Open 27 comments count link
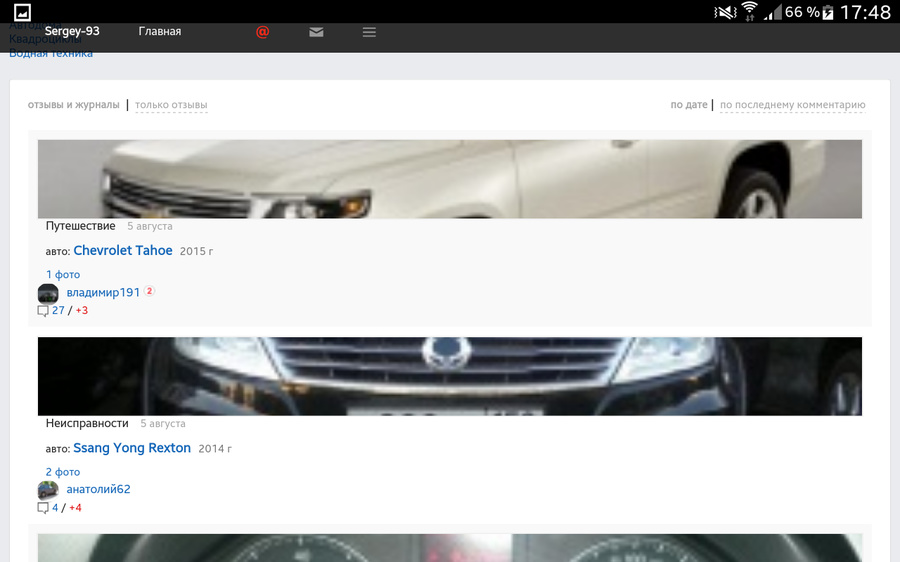Viewport: 900px width, 562px height. tap(59, 310)
